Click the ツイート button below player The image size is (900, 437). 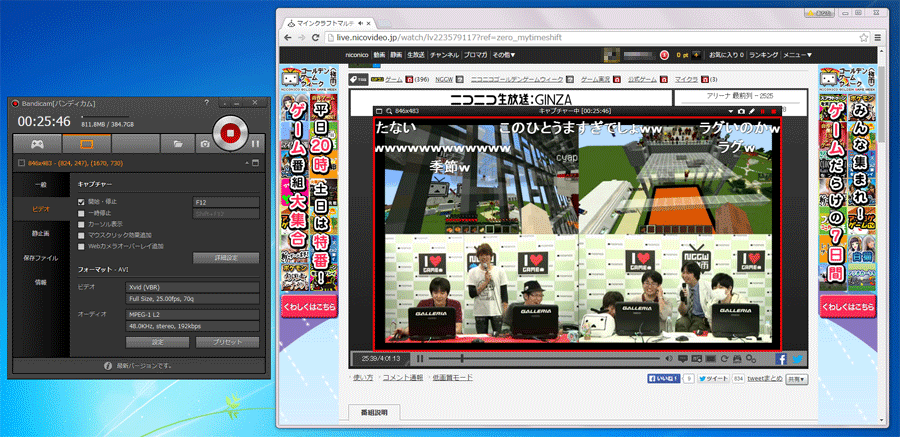(713, 379)
